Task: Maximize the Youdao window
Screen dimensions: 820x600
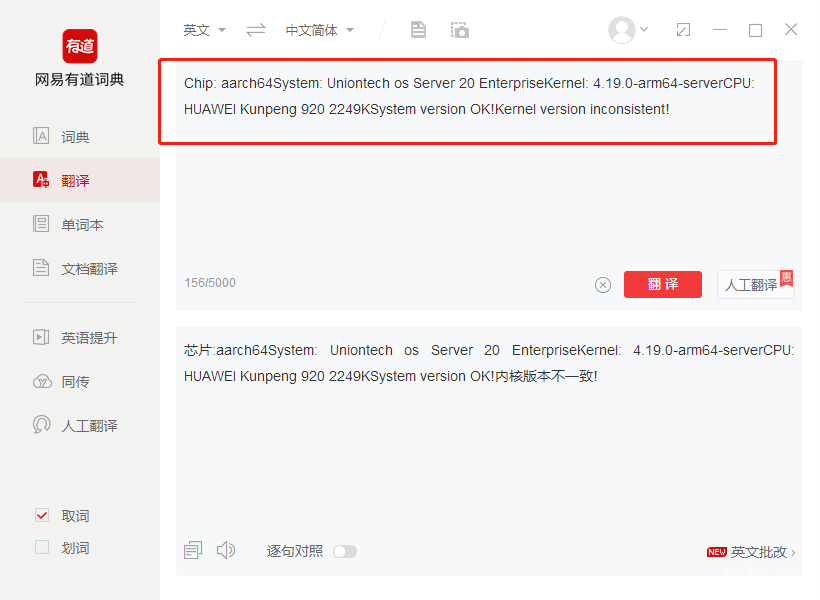Action: pos(755,30)
